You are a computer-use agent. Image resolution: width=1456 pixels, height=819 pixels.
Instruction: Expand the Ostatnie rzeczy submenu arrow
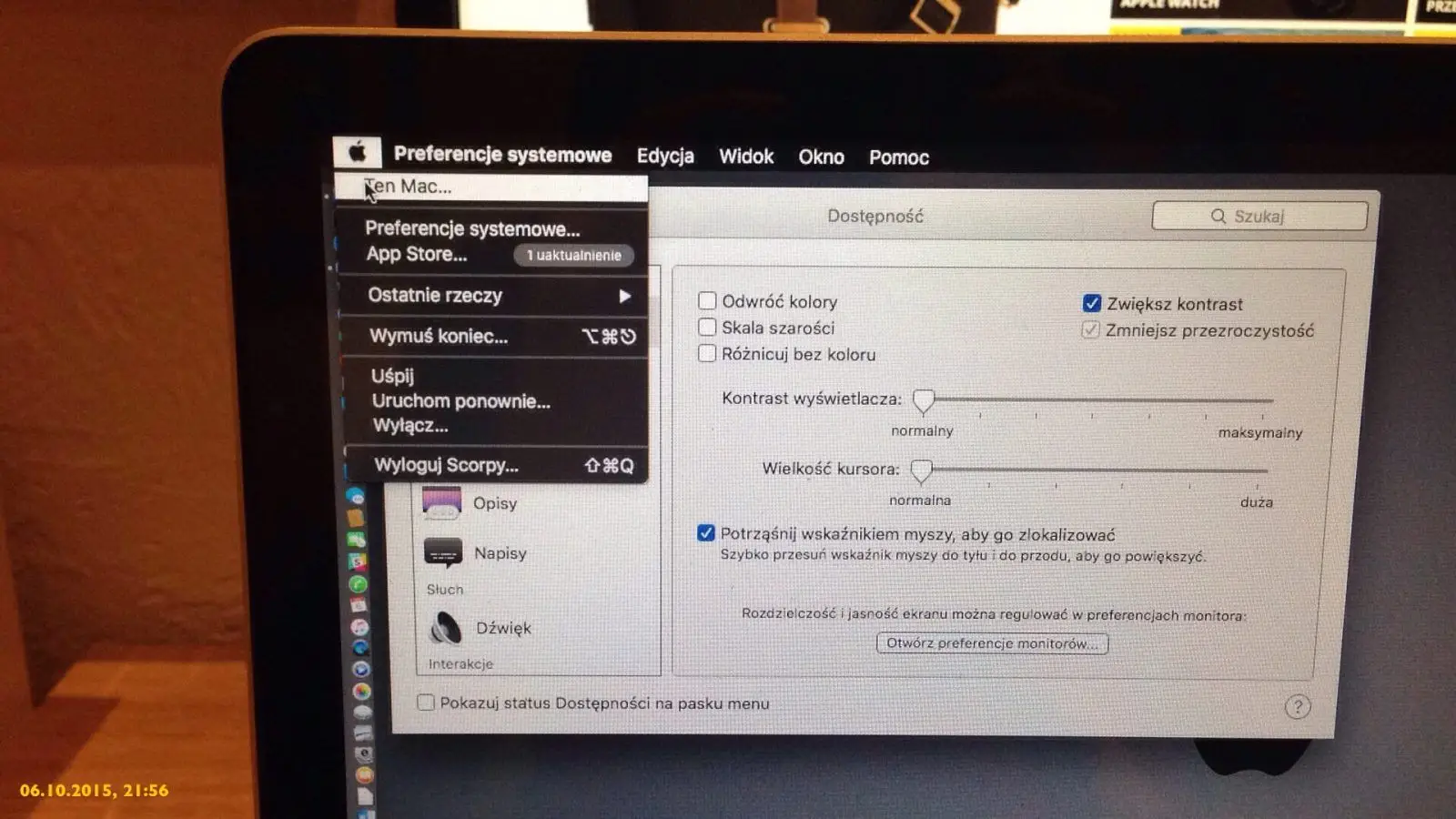[x=624, y=296]
